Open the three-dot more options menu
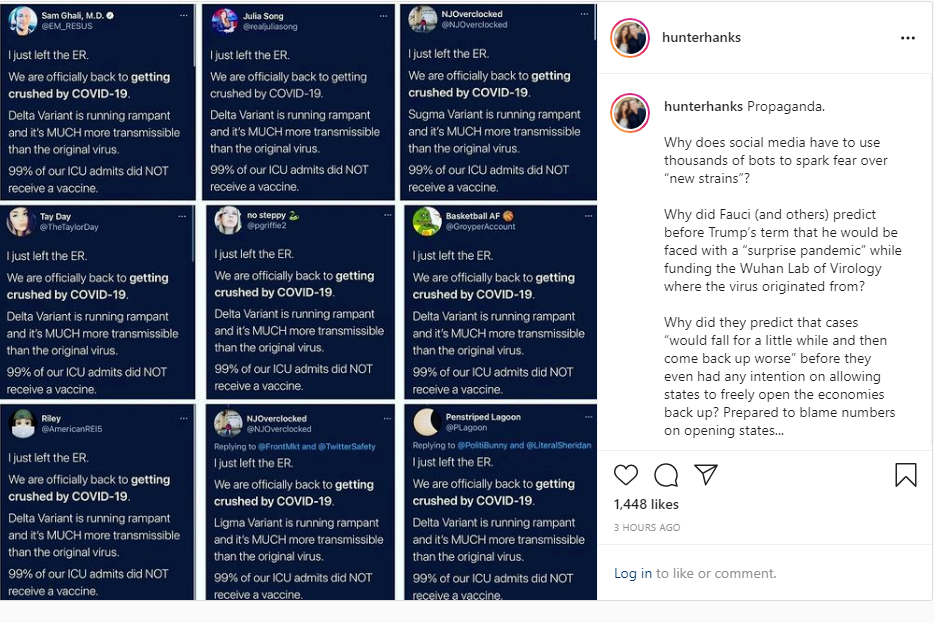This screenshot has height=623, width=934. [x=908, y=38]
